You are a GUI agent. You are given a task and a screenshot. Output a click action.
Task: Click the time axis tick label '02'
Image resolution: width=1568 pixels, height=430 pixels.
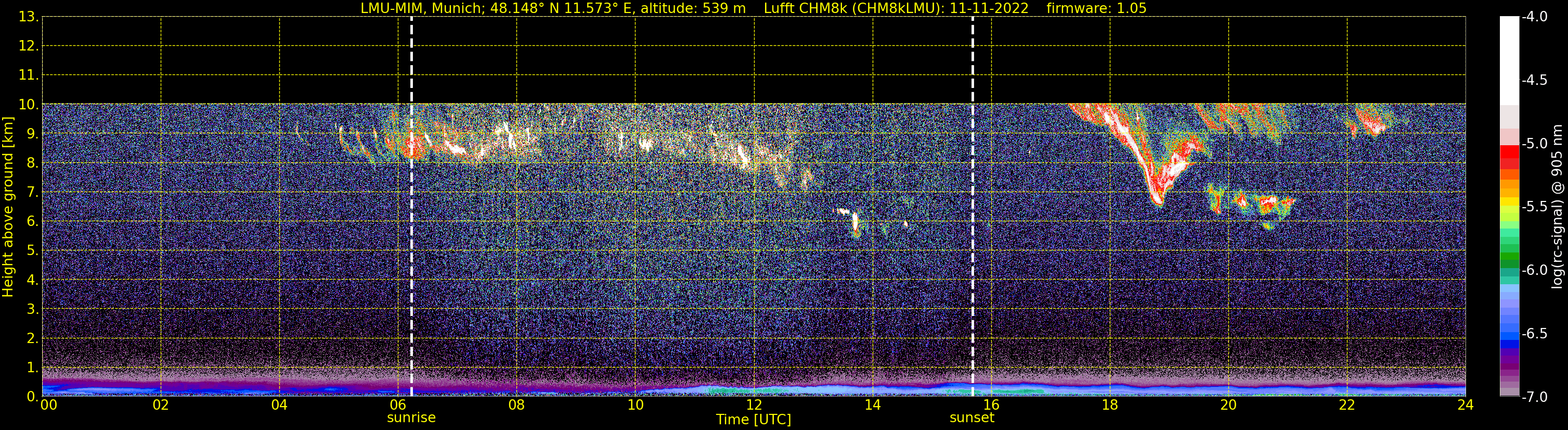[160, 405]
